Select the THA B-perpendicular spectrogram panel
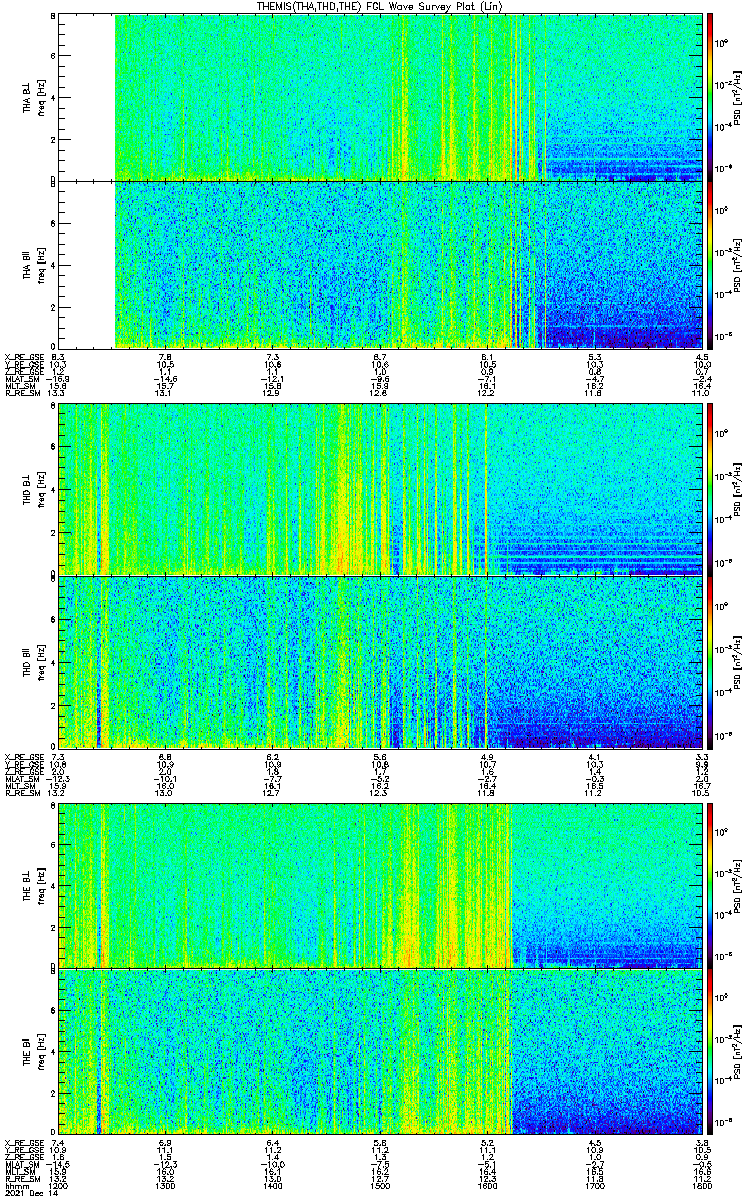This screenshot has height=1200, width=750. point(380,98)
